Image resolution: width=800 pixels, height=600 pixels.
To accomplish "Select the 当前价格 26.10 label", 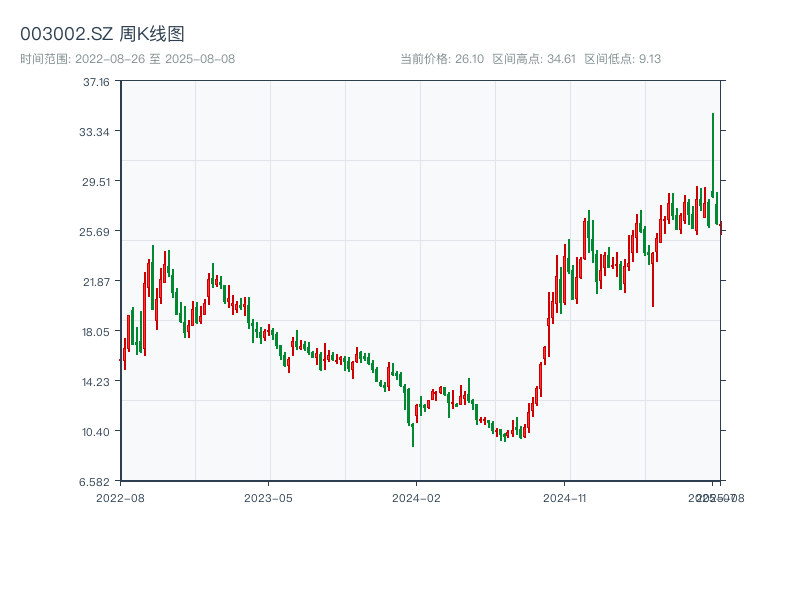I will (x=442, y=59).
